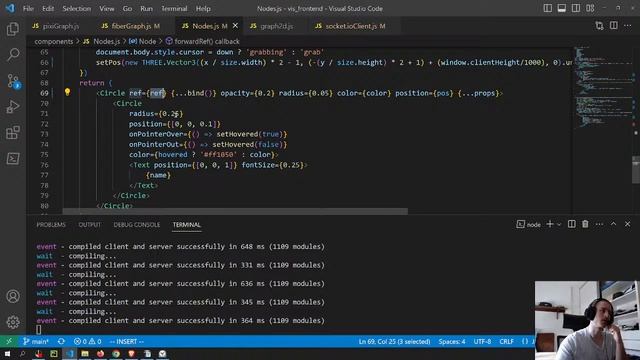Click the synchronize changes icon in status bar
The height and width of the screenshot is (360, 640).
61,341
